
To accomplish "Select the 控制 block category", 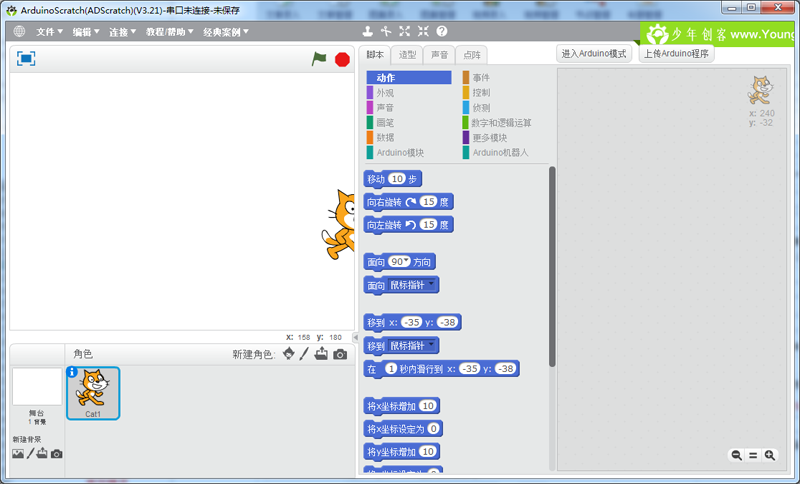I will (x=481, y=92).
